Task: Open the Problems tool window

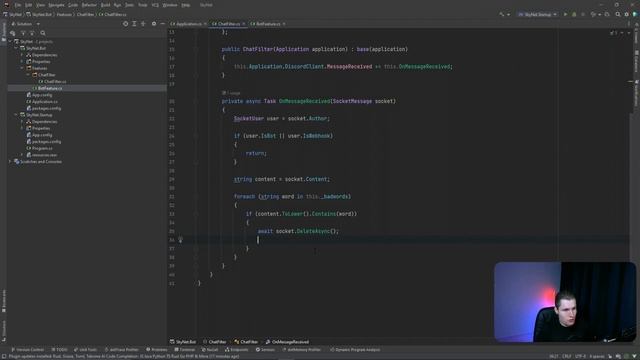Action: tap(157, 349)
